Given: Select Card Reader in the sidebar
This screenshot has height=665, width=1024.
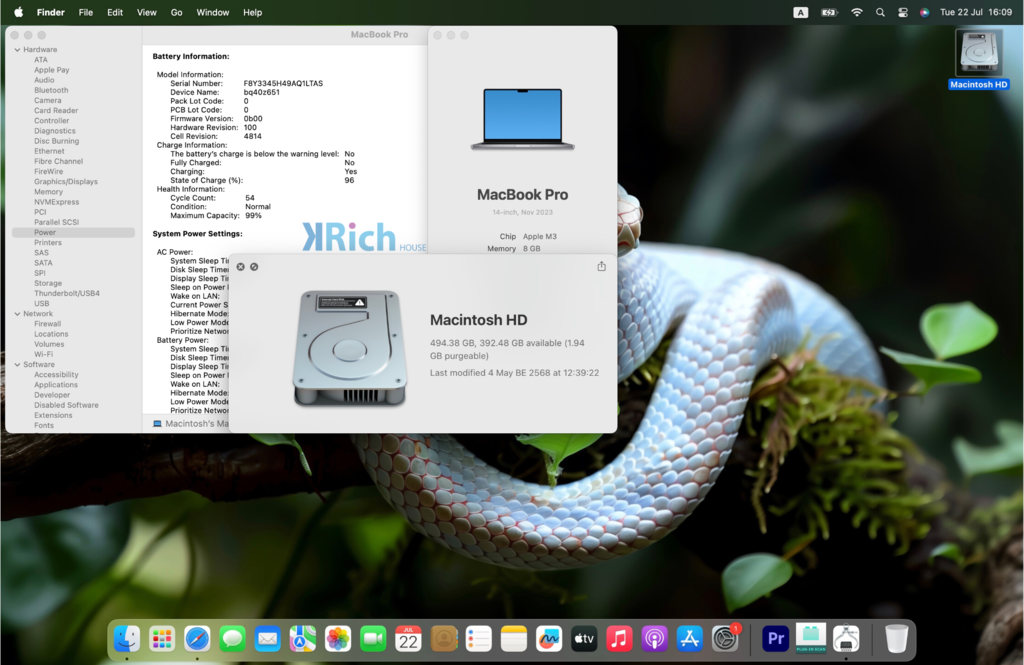Looking at the screenshot, I should 56,110.
